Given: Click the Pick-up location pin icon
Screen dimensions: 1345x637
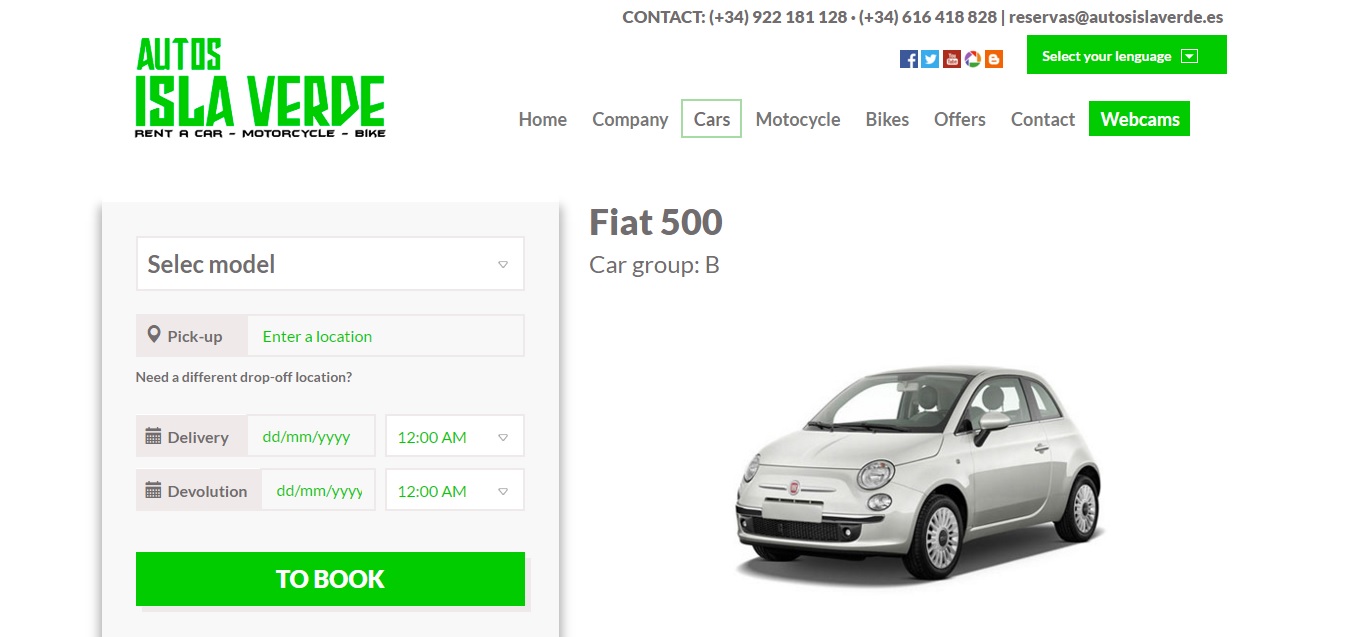Looking at the screenshot, I should [x=153, y=335].
